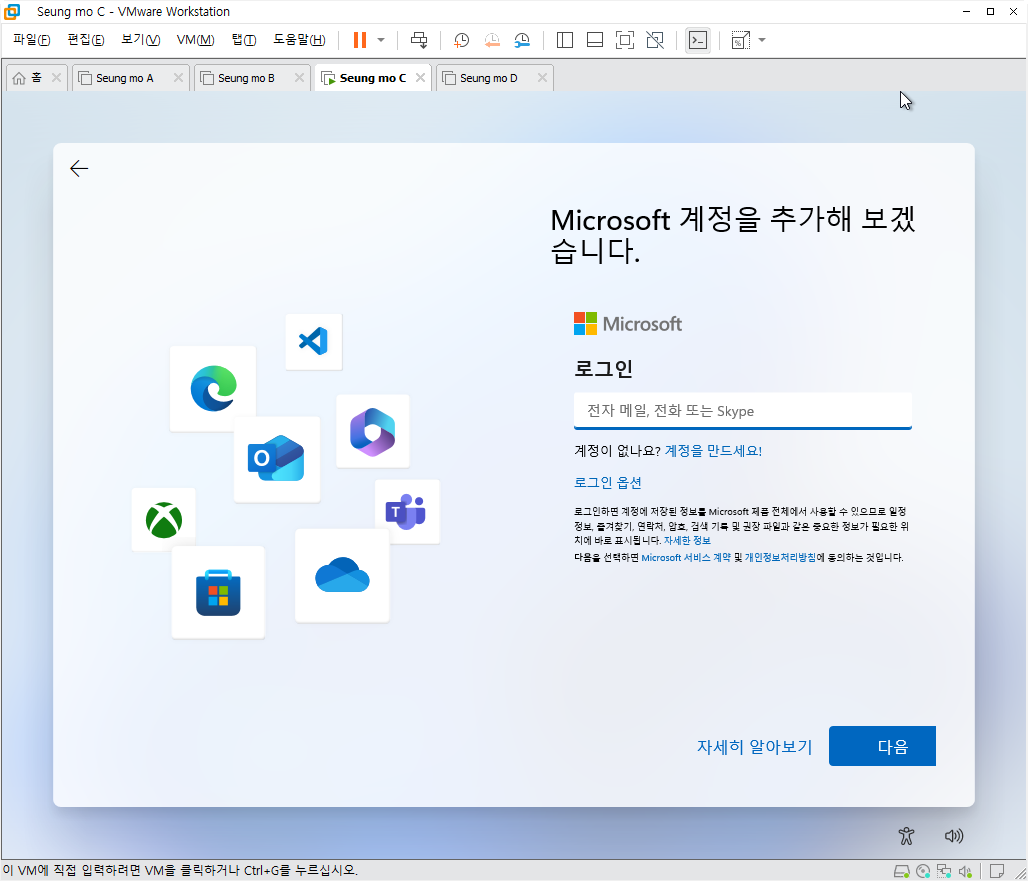The height and width of the screenshot is (881, 1028).
Task: Open the VM(M) menu
Action: pos(195,39)
